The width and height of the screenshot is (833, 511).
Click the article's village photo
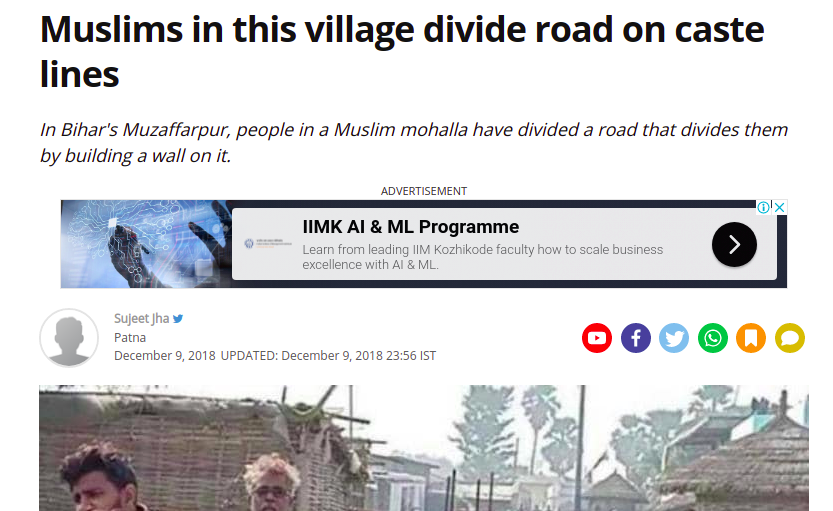pyautogui.click(x=424, y=448)
